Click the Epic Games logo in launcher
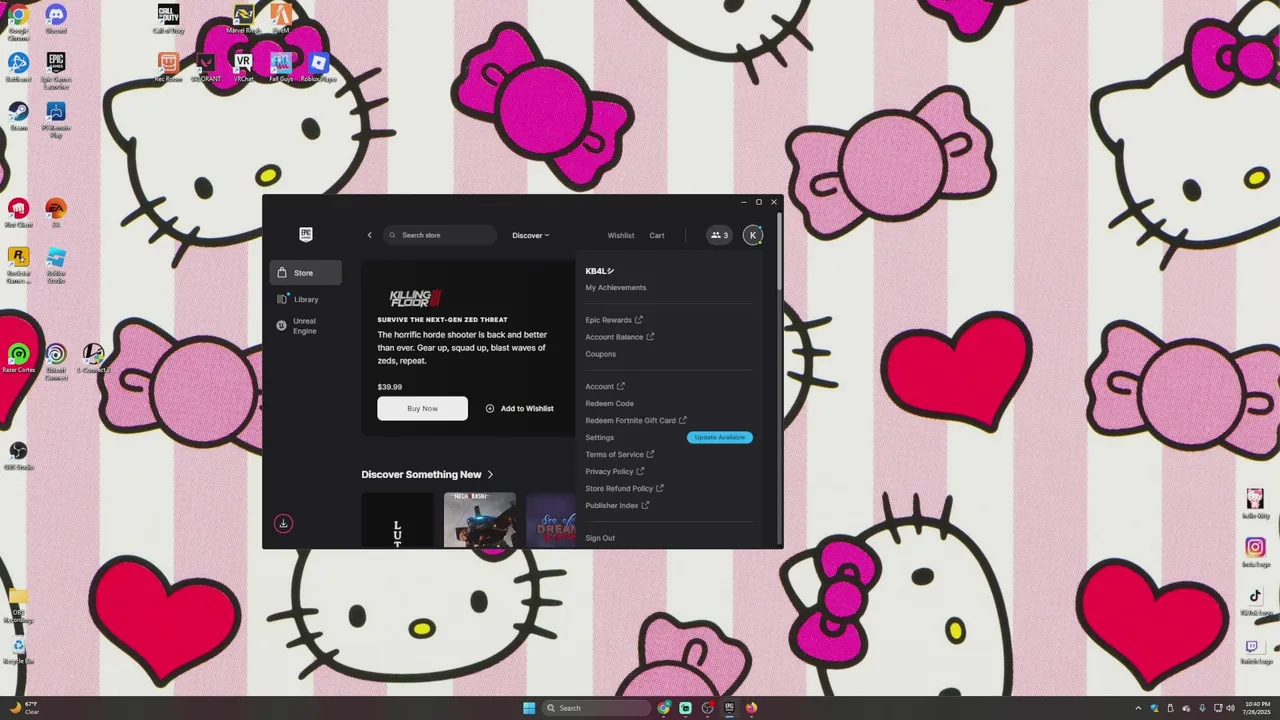The width and height of the screenshot is (1280, 720). (x=306, y=234)
